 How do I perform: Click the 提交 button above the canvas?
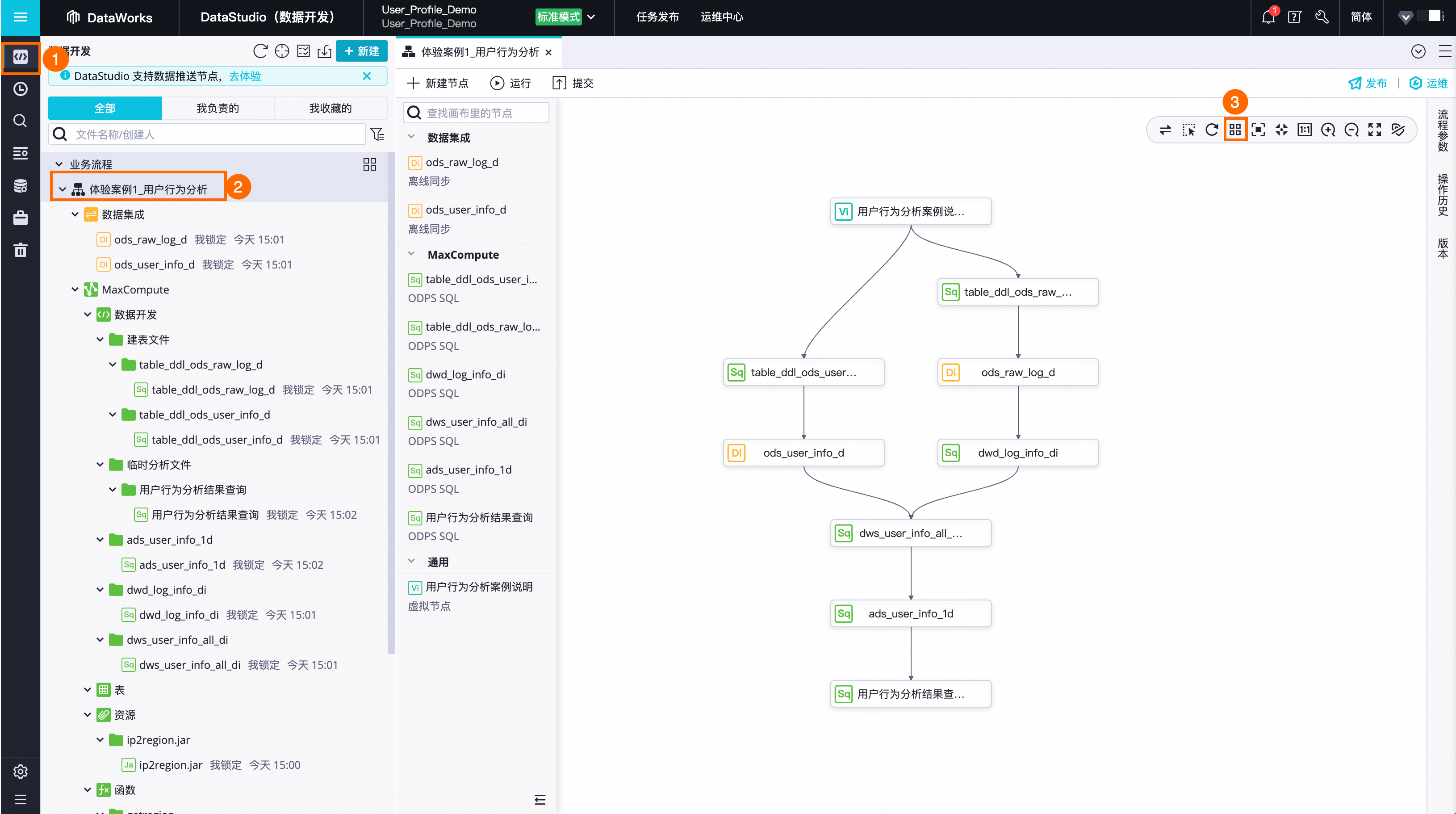[573, 83]
